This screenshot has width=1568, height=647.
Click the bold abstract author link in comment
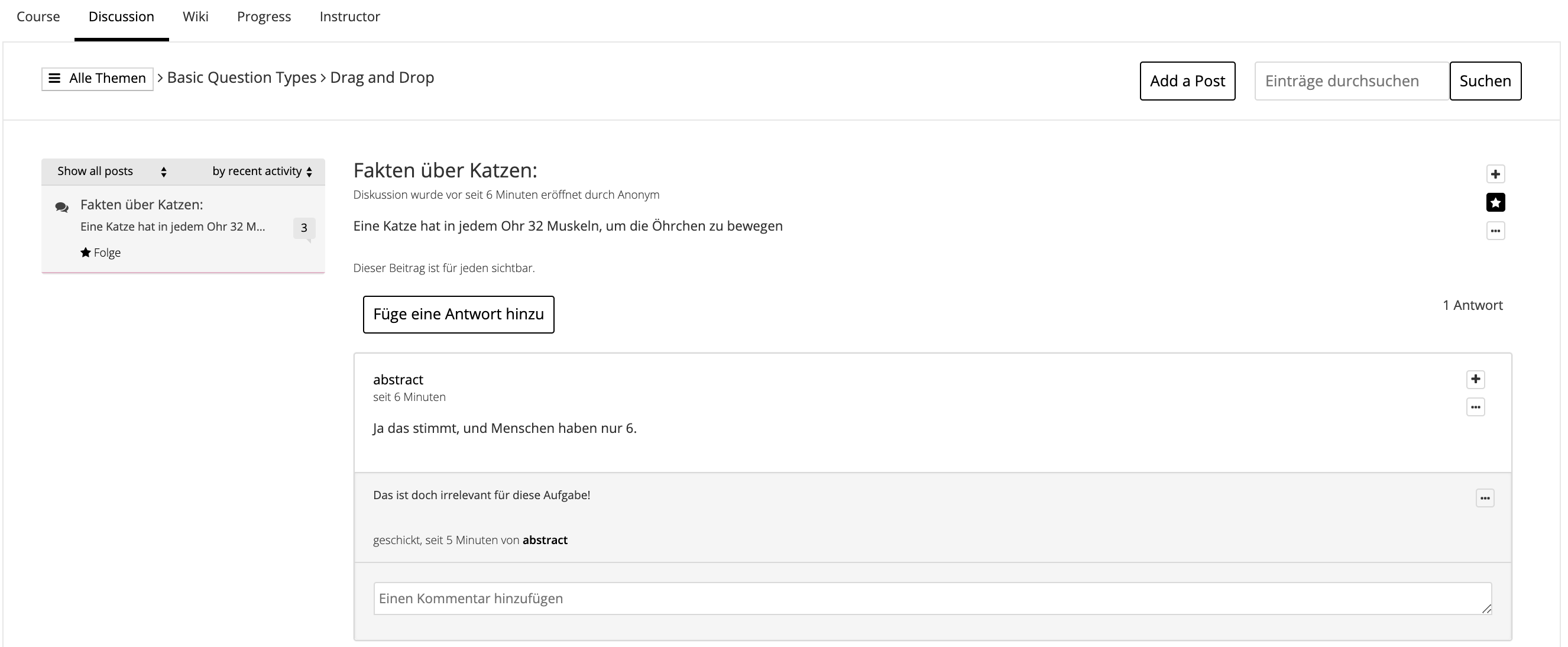pos(545,540)
